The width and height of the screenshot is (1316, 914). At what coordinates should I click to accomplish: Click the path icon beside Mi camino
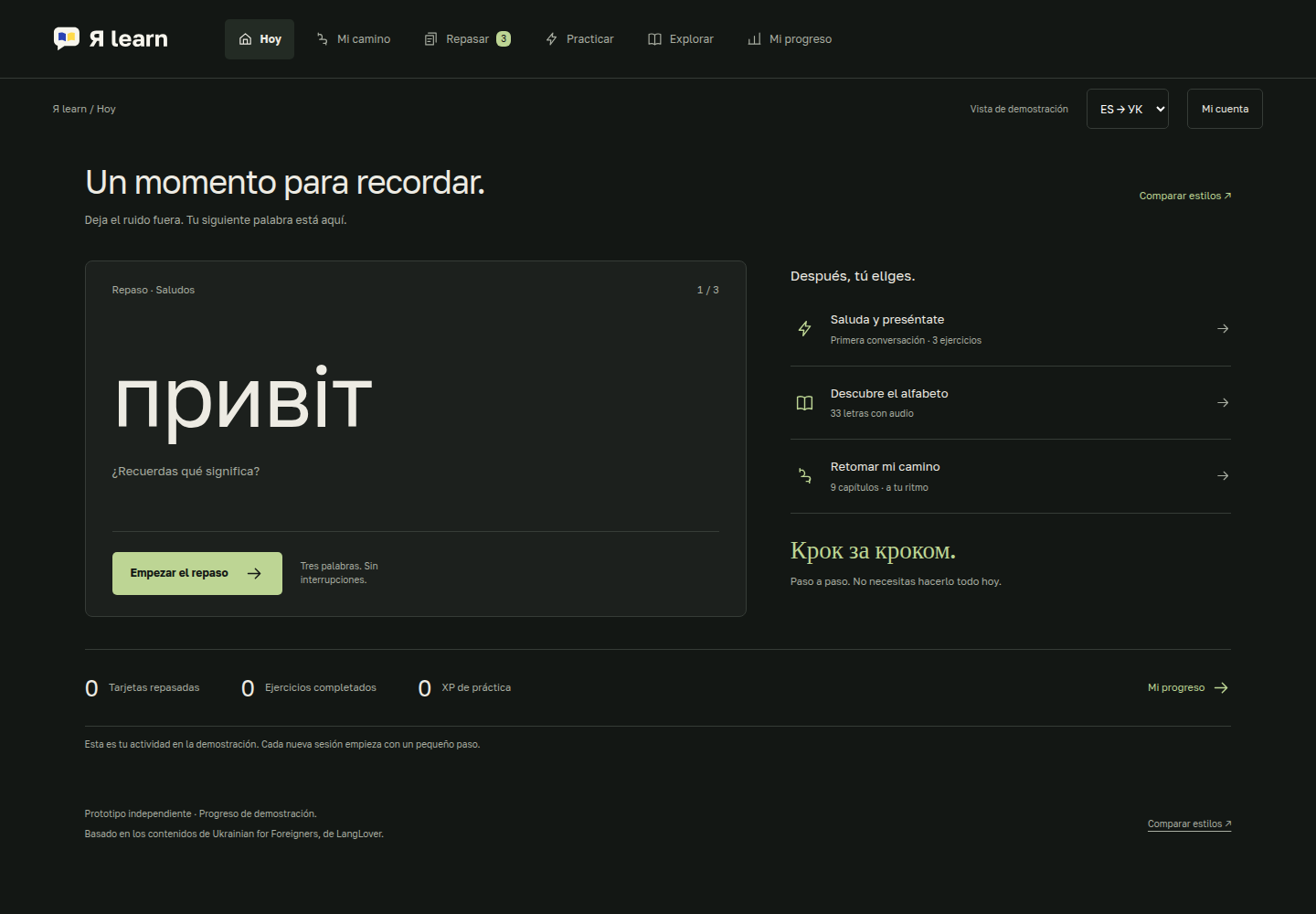pyautogui.click(x=323, y=39)
